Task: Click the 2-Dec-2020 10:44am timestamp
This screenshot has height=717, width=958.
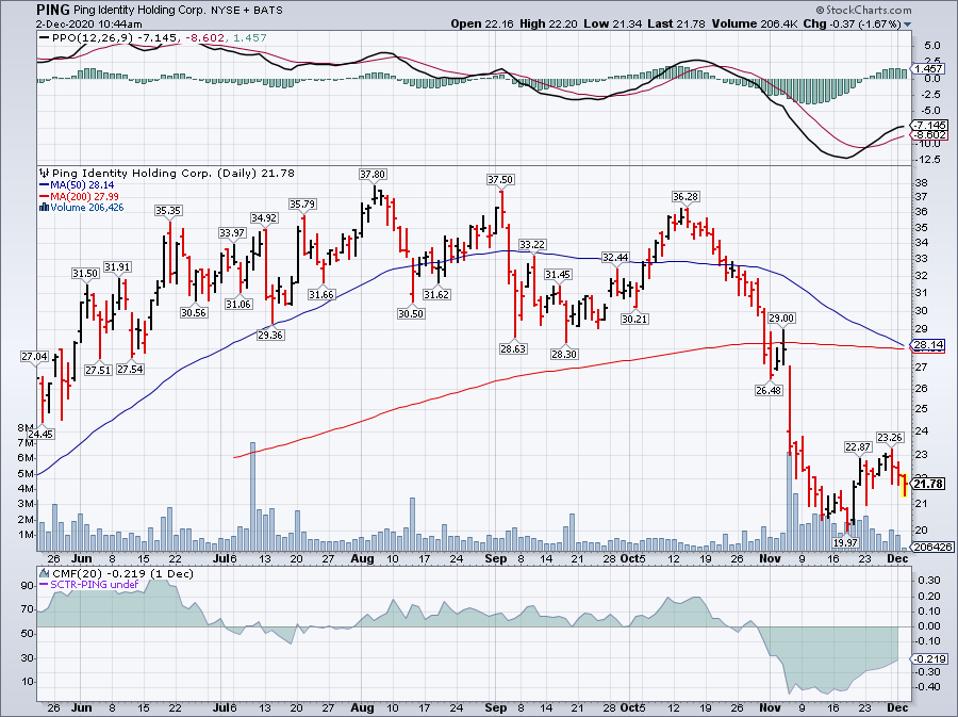Action: pos(89,24)
